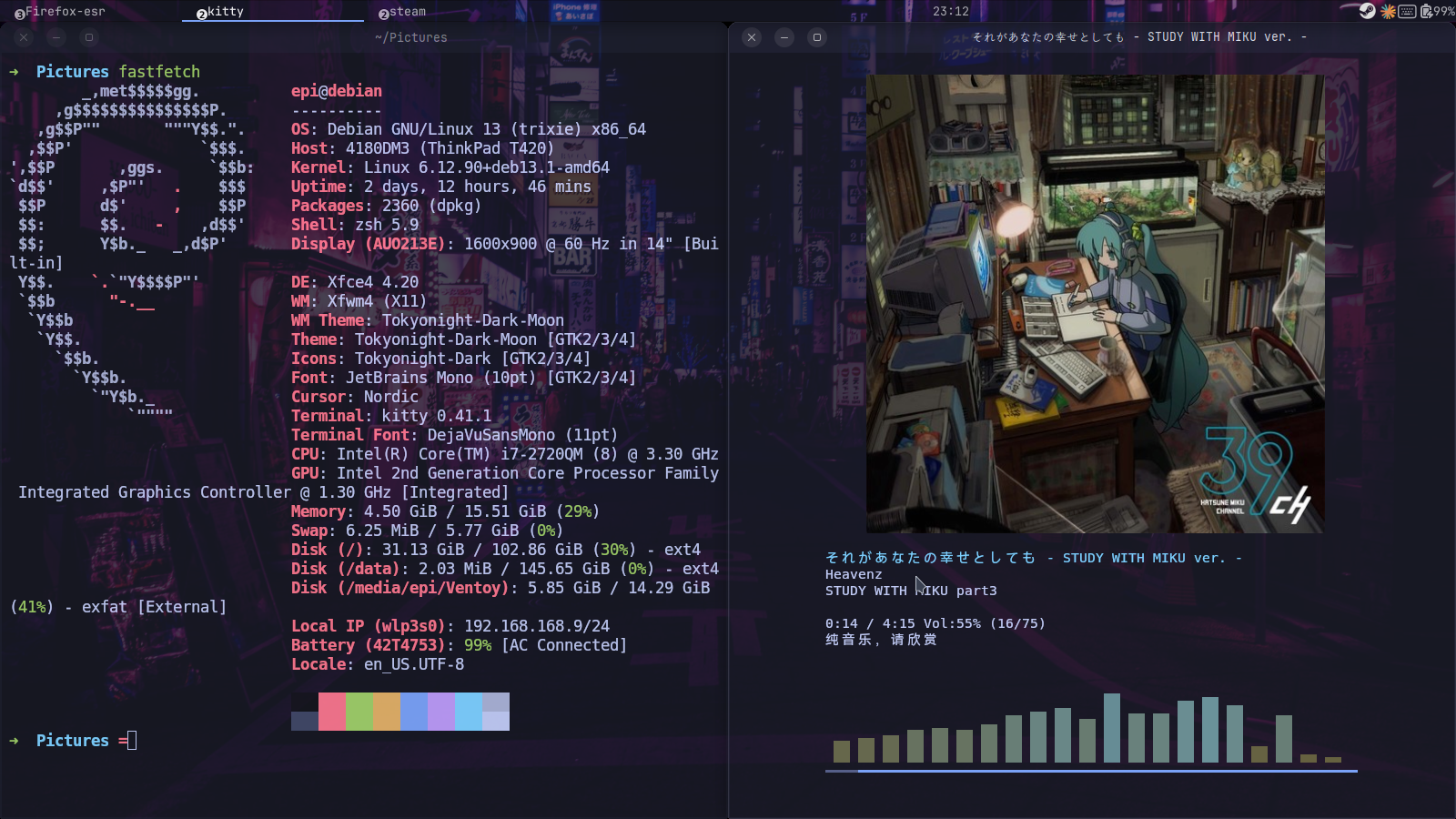Click the 'Cursor: Nordic' line

(355, 397)
